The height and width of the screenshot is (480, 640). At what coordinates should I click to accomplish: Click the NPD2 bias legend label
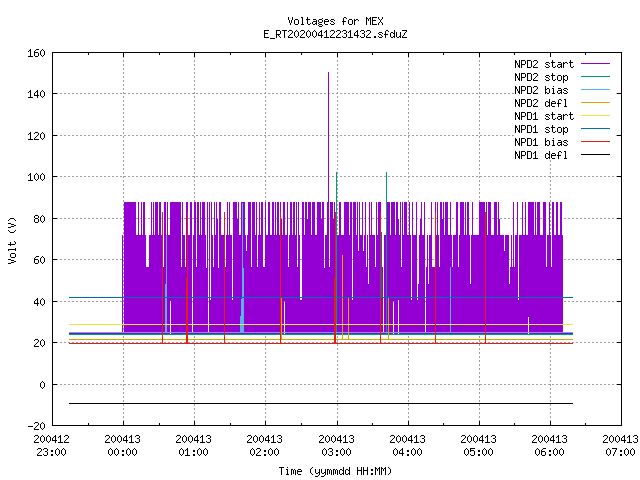[541, 90]
